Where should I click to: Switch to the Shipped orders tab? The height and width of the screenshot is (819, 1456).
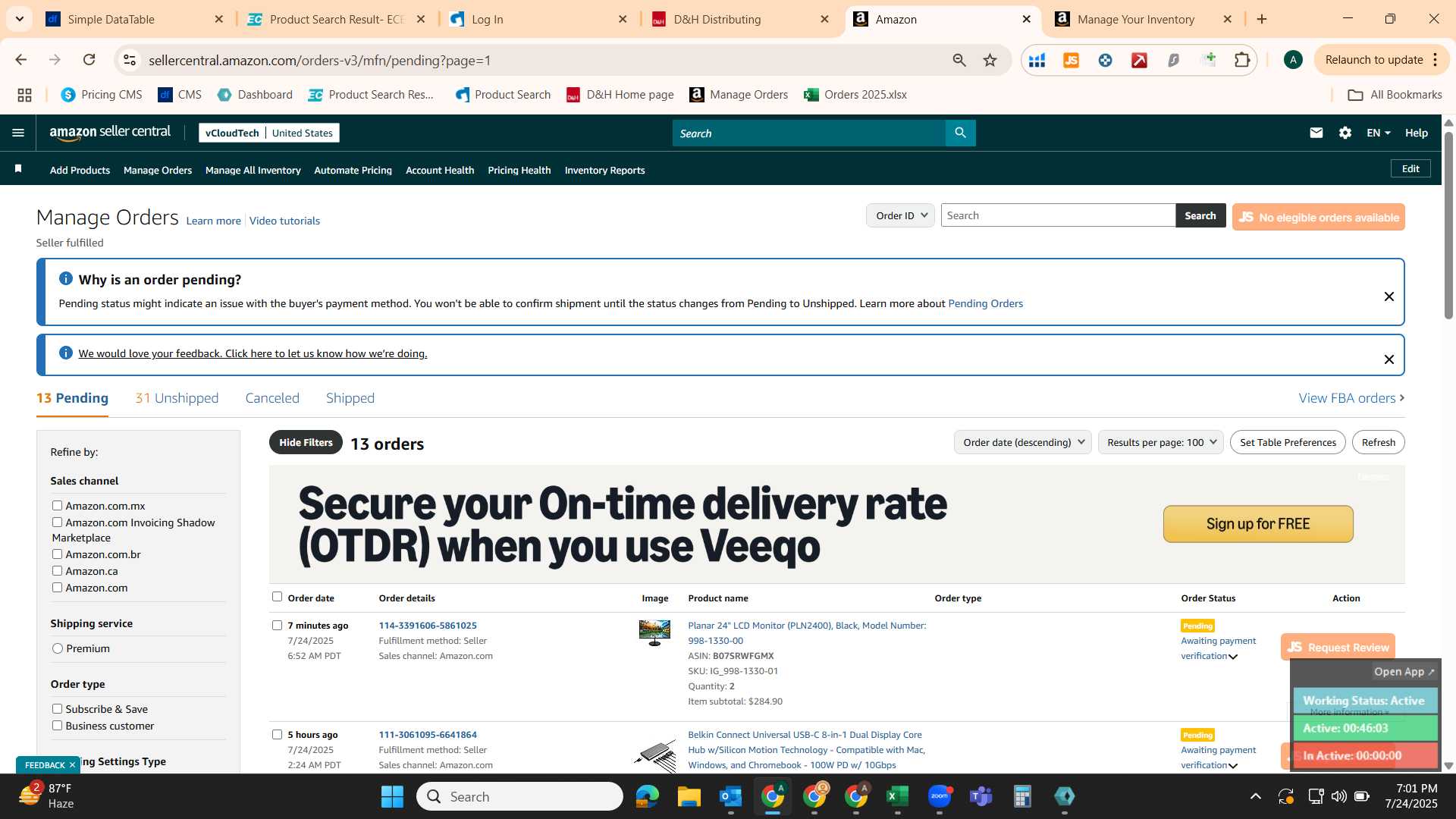(350, 398)
